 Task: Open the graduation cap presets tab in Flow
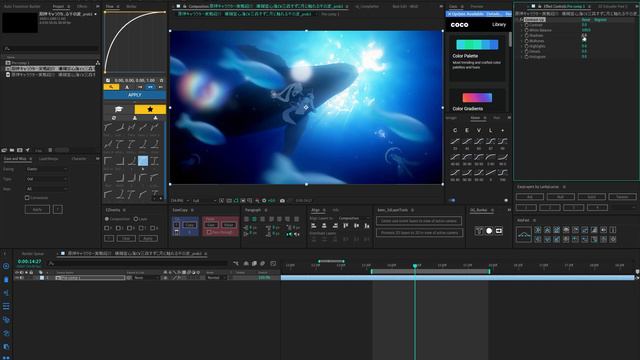coord(119,109)
